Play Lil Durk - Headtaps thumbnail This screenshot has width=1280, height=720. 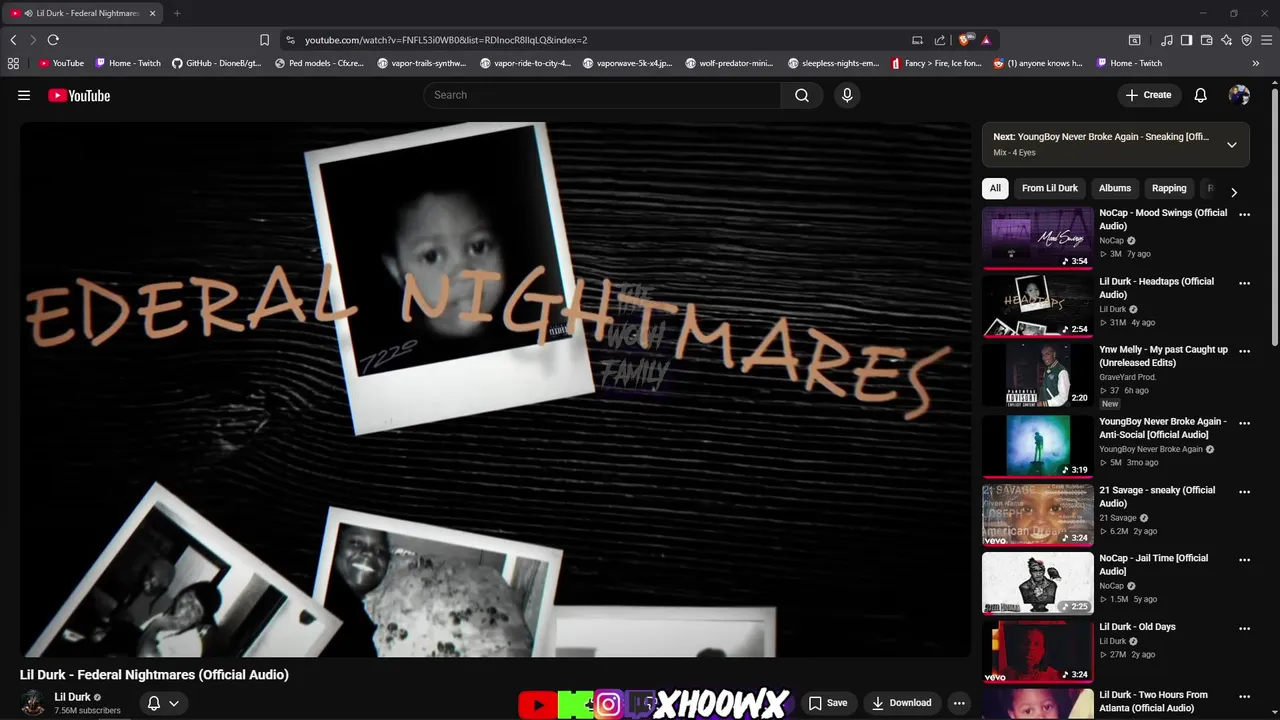tap(1037, 306)
